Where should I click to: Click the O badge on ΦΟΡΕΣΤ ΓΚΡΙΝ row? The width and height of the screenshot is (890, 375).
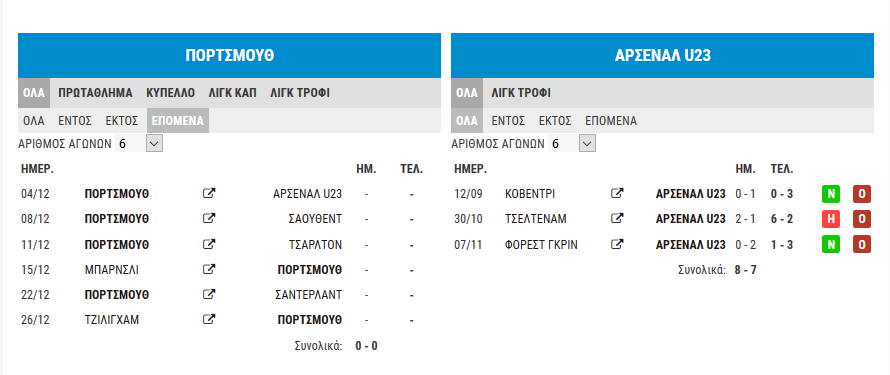point(862,245)
